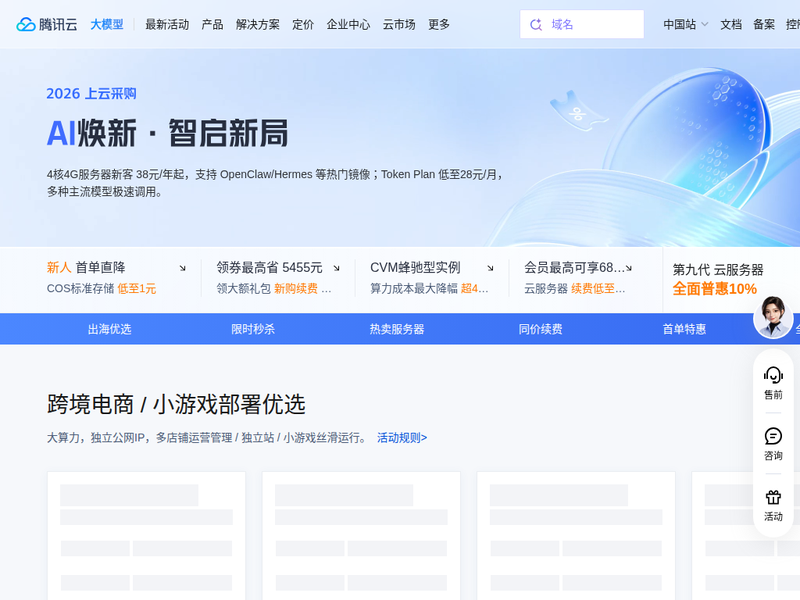Image resolution: width=800 pixels, height=600 pixels.
Task: Switch to the 首单特惠 tab
Action: pos(684,329)
